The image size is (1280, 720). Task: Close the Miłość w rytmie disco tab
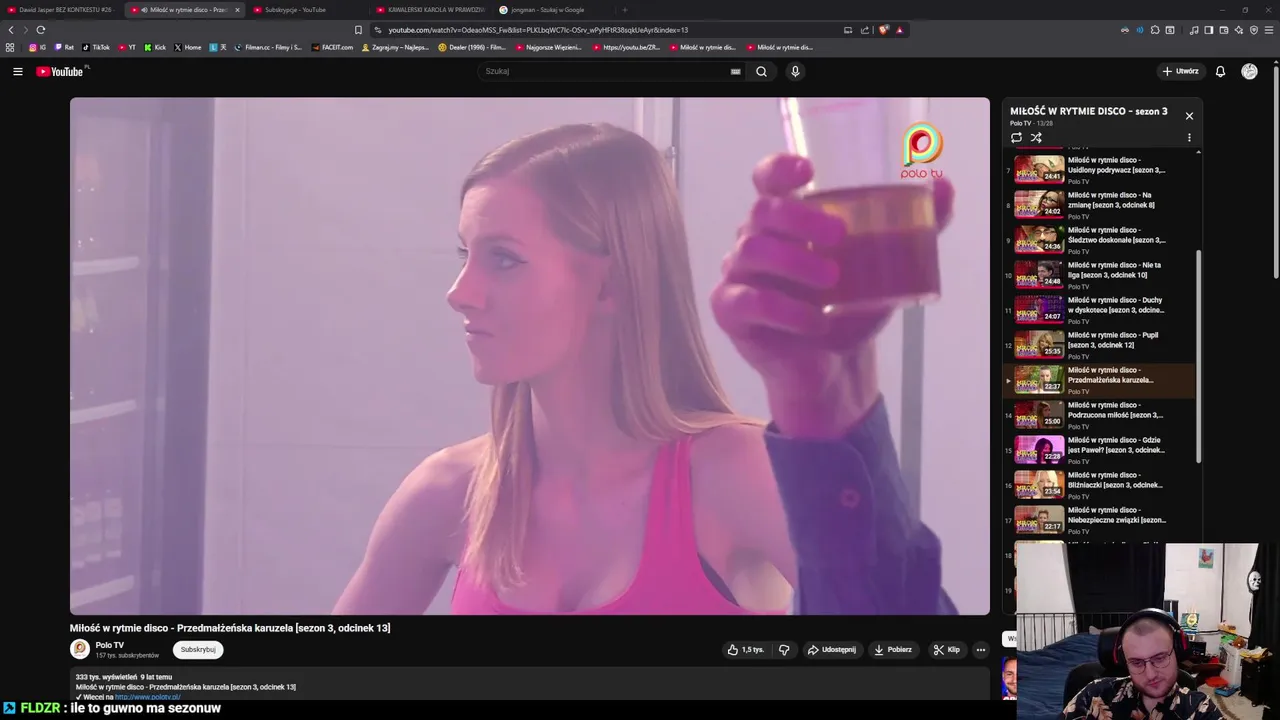237,10
